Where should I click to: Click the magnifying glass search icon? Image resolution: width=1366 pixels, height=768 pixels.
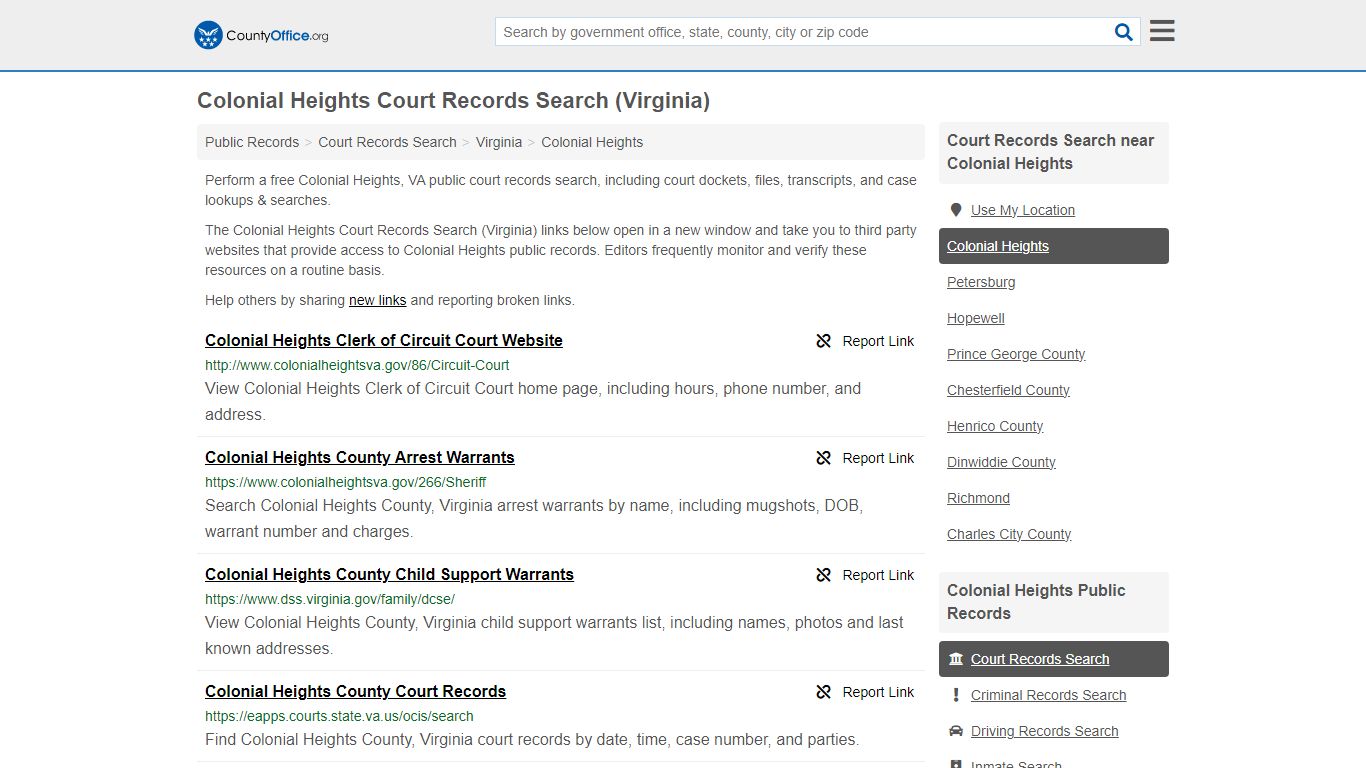1124,32
